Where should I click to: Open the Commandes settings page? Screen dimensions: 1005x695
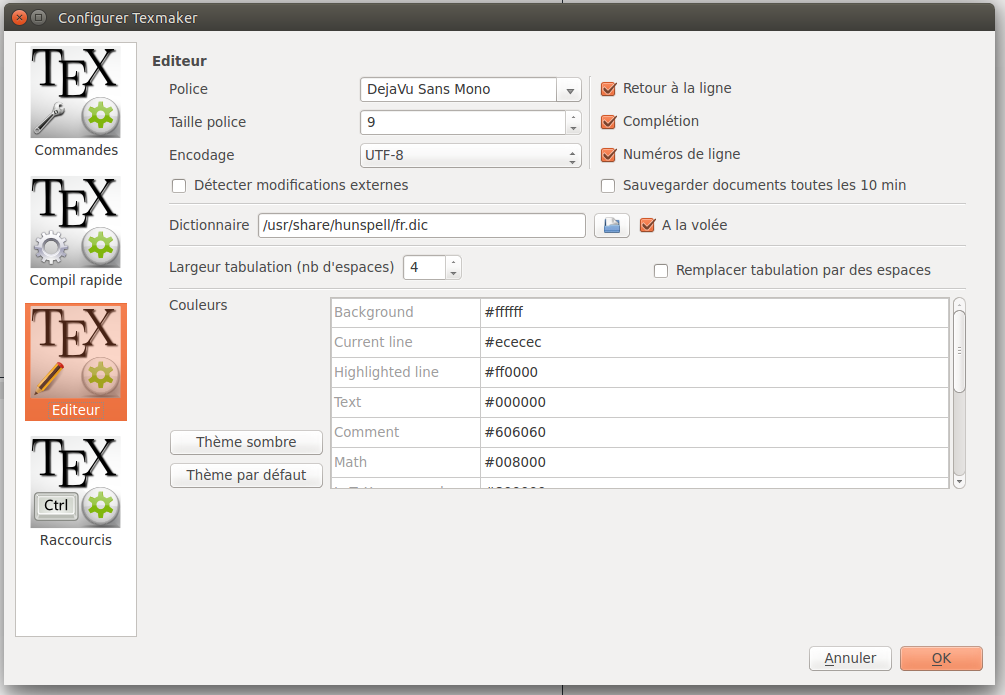(76, 101)
